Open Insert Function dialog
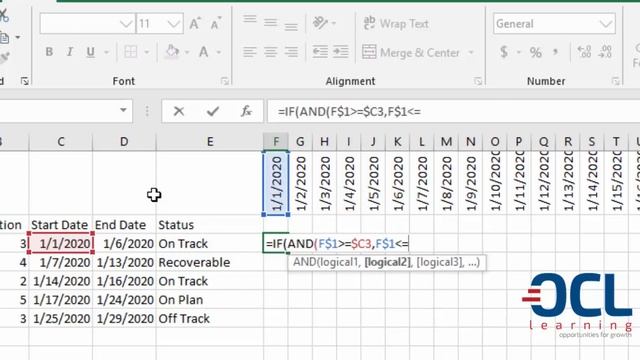Image resolution: width=640 pixels, height=360 pixels. tap(246, 111)
